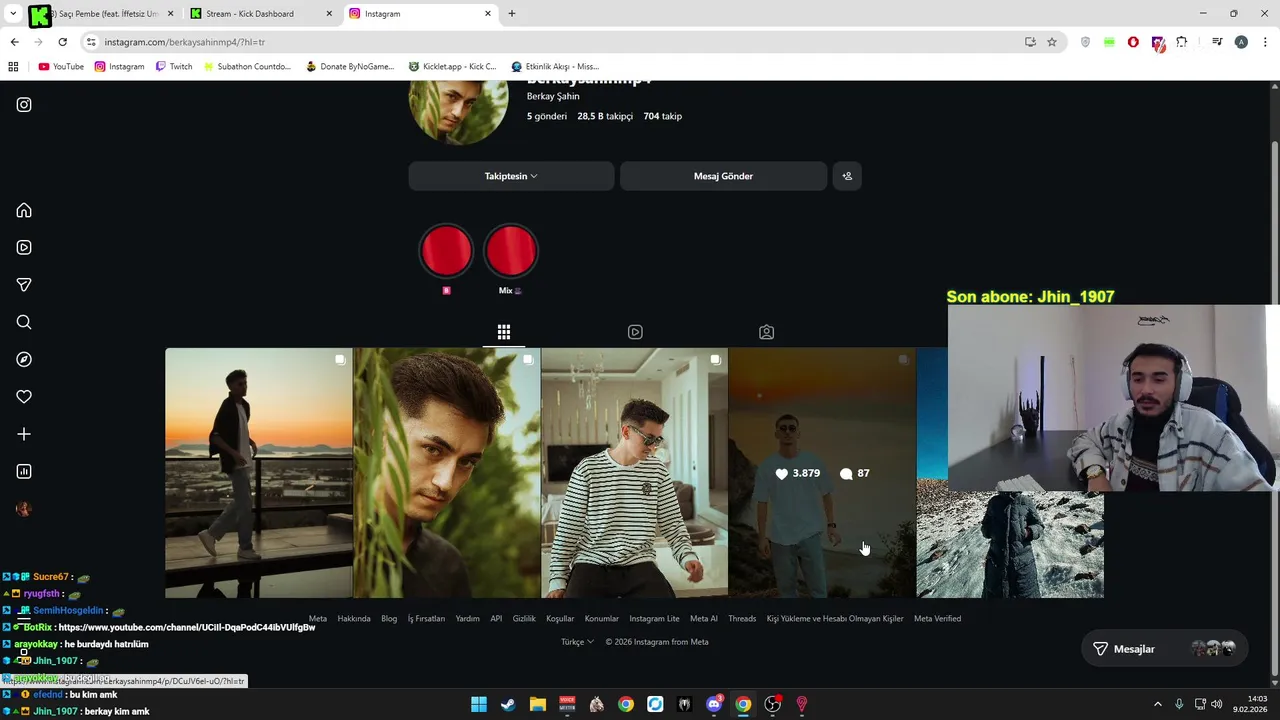Viewport: 1280px width, 720px height.
Task: Open the snowy black coat post
Action: coord(1010,545)
